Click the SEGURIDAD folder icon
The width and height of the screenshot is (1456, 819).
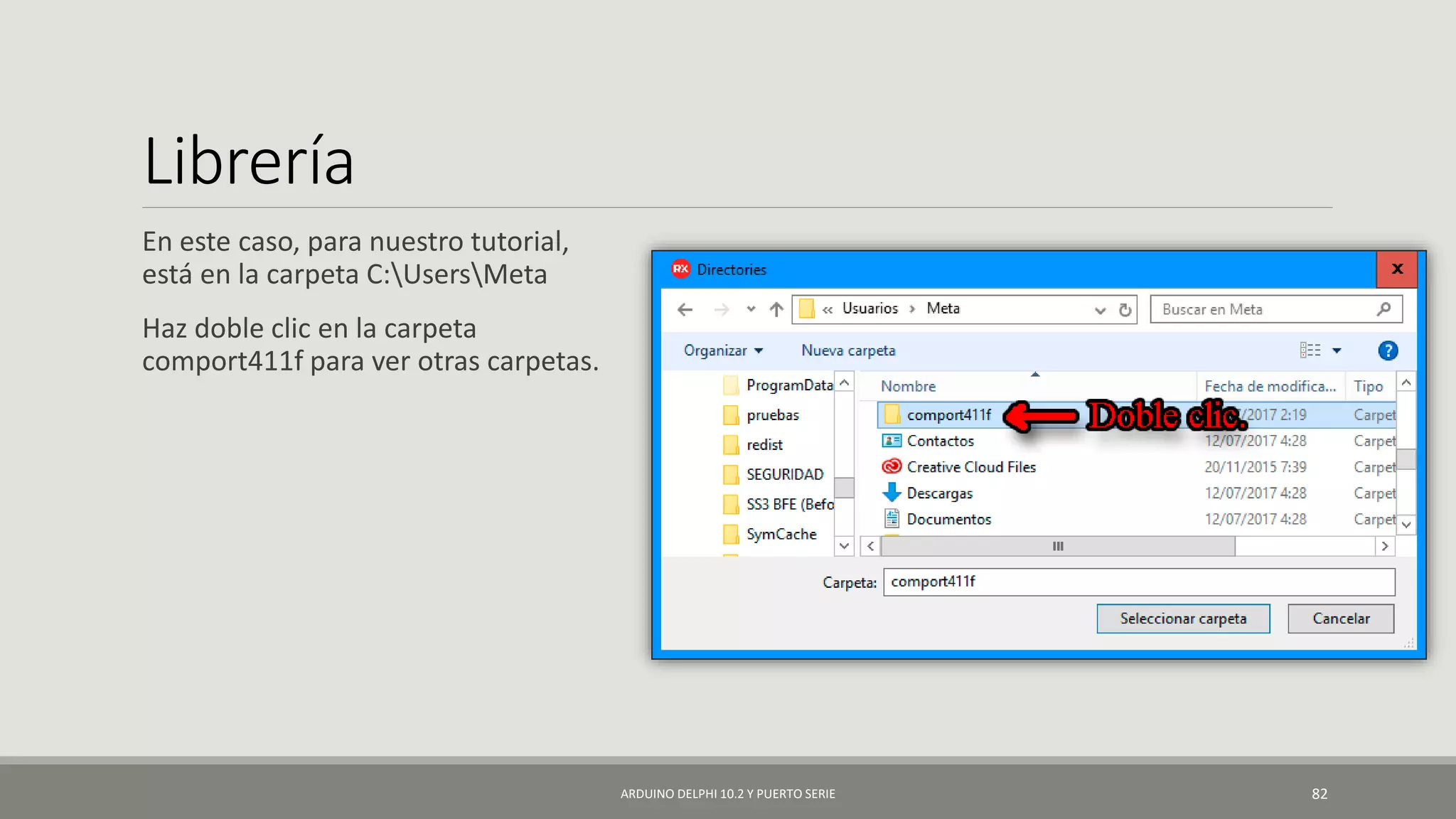pyautogui.click(x=731, y=475)
